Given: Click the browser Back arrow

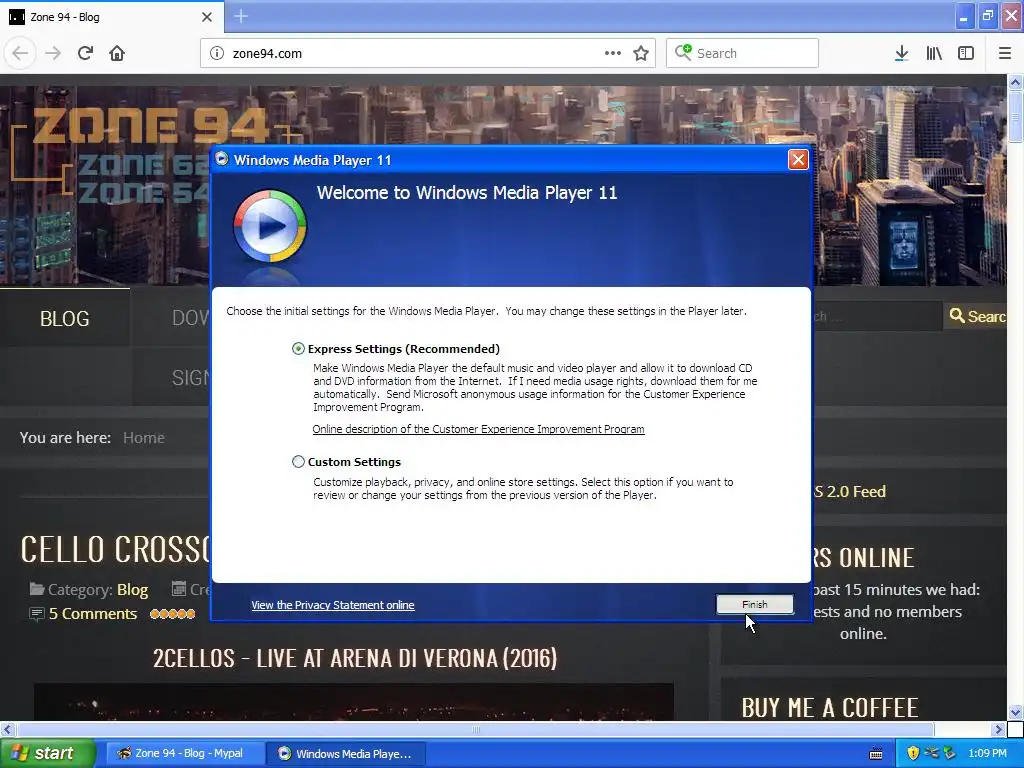Looking at the screenshot, I should coord(20,53).
